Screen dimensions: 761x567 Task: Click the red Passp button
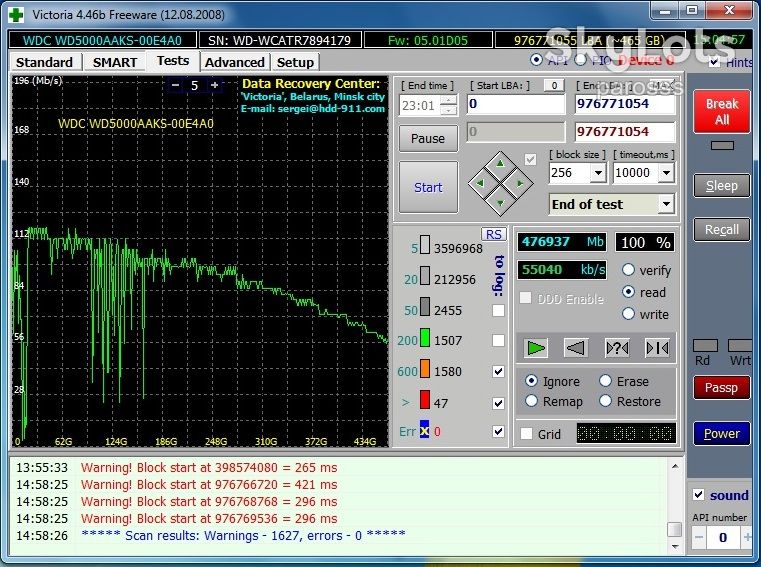pyautogui.click(x=722, y=387)
